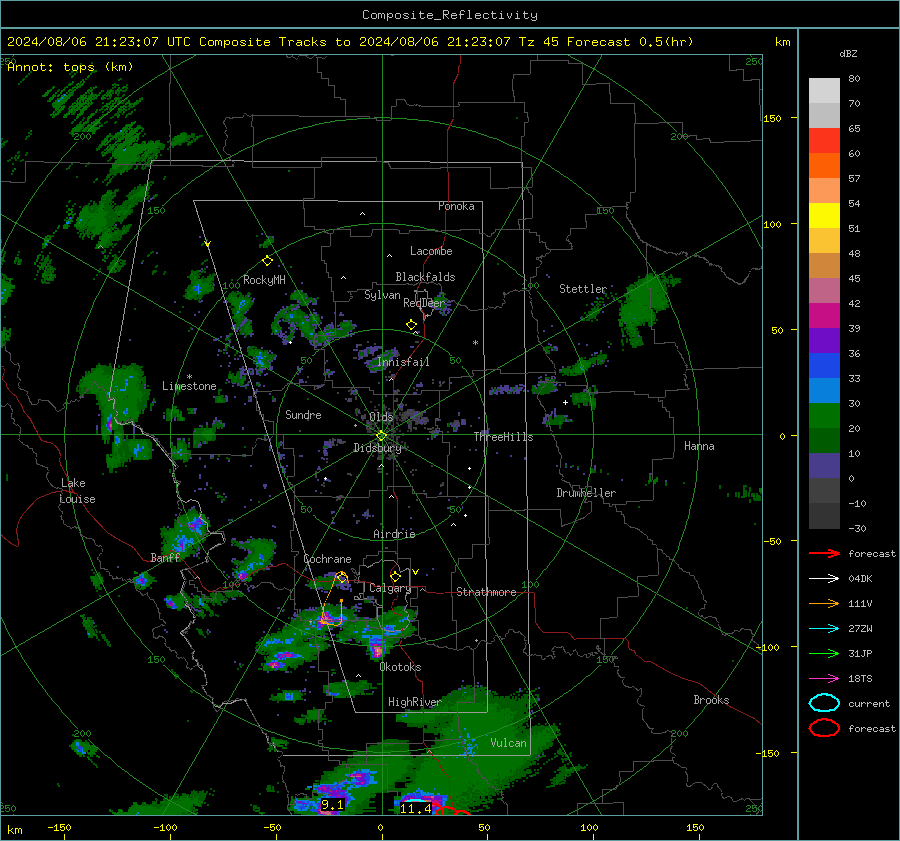Click the purple 36-39 swatch in dBZ scale
Viewport: 900px width, 841px height.
tap(824, 340)
